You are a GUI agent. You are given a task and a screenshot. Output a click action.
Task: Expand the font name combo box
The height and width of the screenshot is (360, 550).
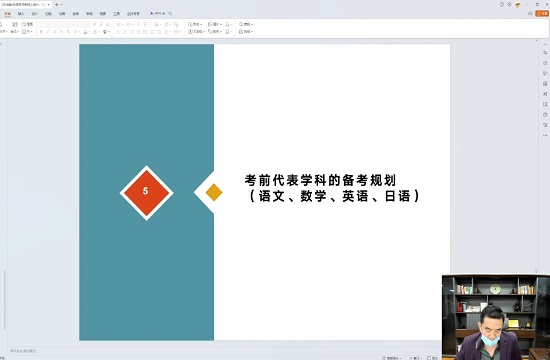58,24
